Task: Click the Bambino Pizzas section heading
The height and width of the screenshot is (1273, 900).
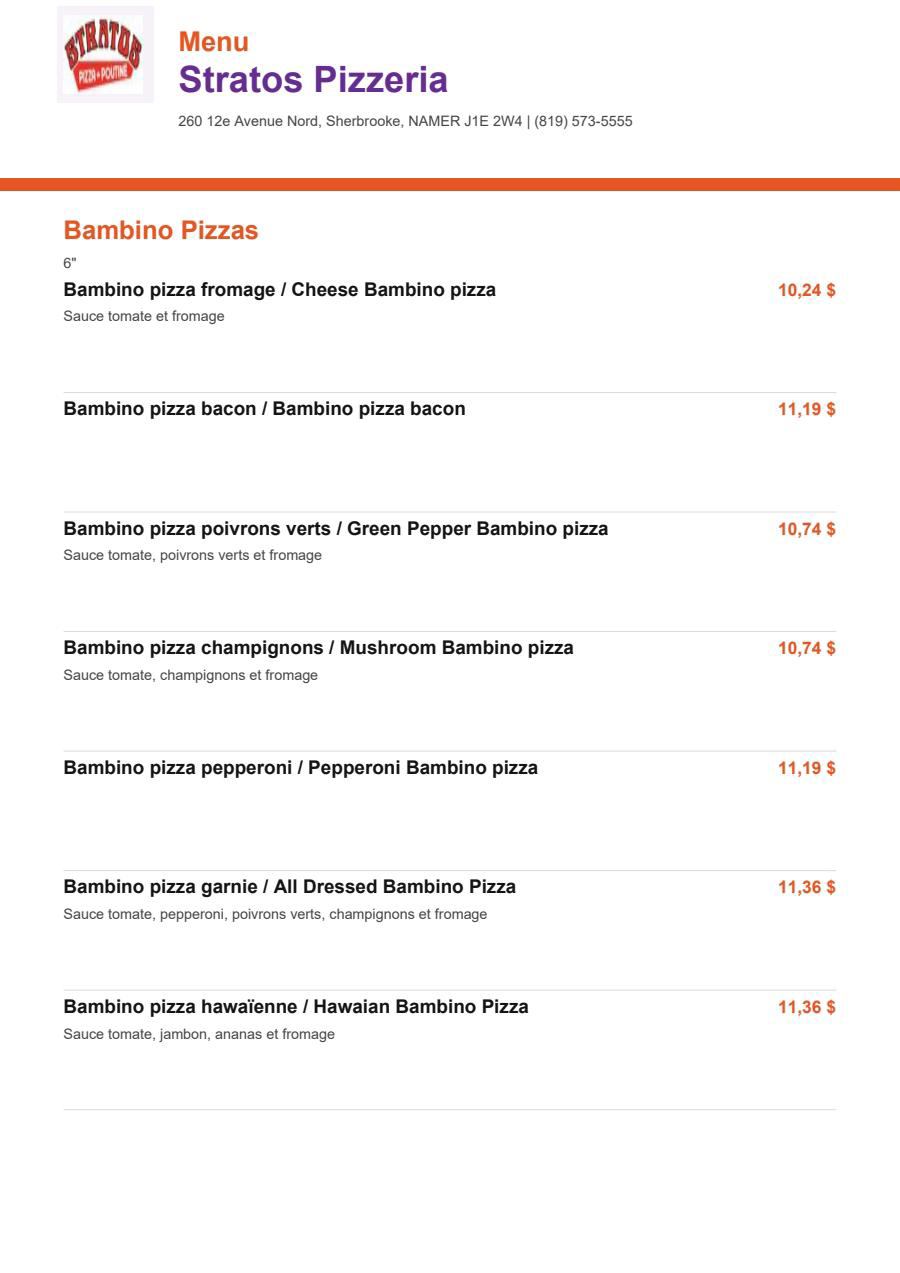Action: pos(161,230)
